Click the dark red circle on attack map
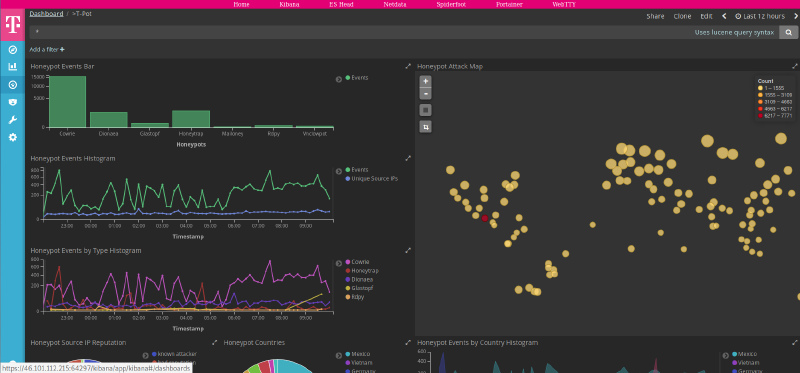This screenshot has width=800, height=373. click(x=485, y=218)
